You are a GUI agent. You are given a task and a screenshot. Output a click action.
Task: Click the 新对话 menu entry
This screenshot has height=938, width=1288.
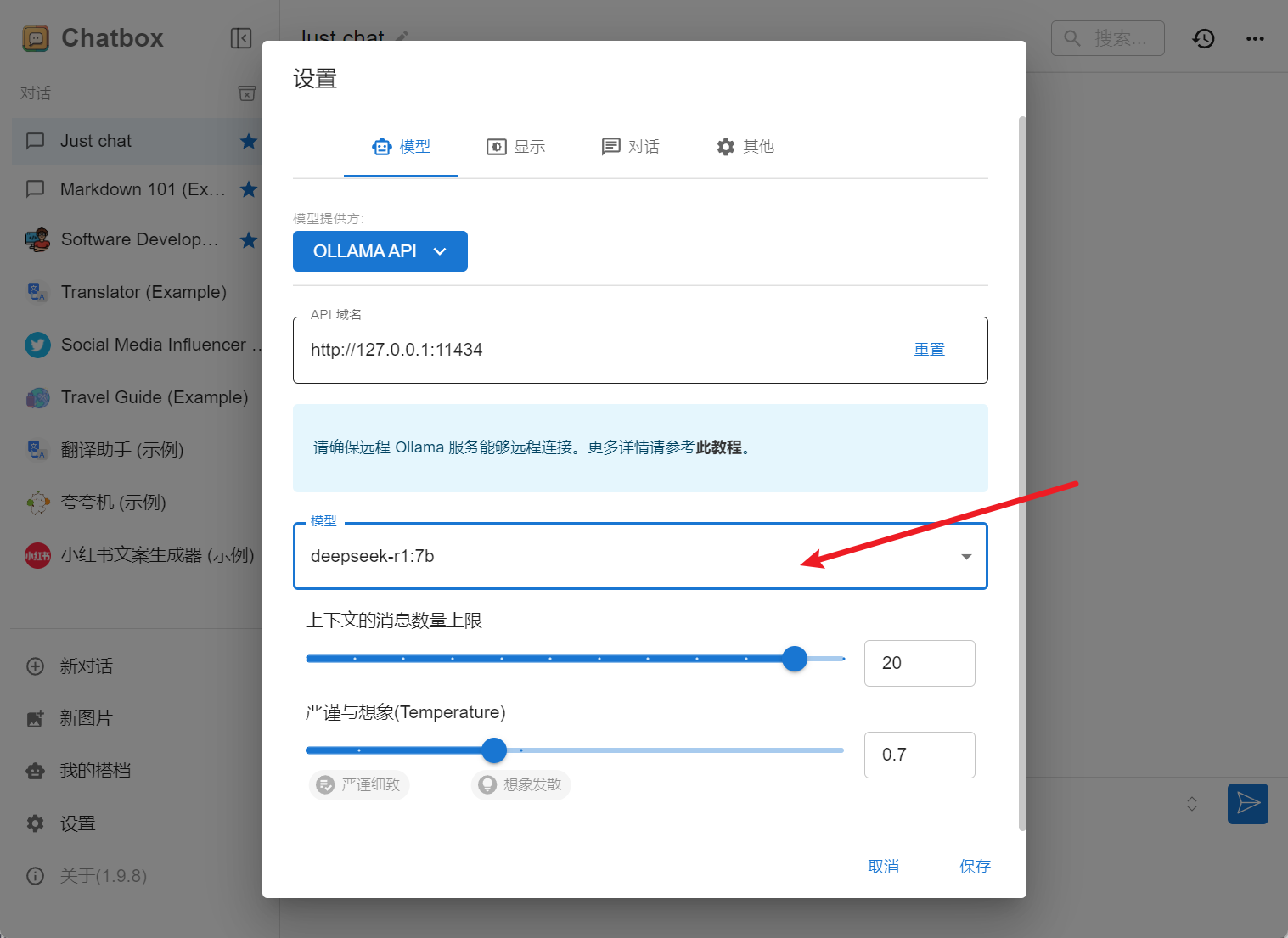(x=137, y=666)
